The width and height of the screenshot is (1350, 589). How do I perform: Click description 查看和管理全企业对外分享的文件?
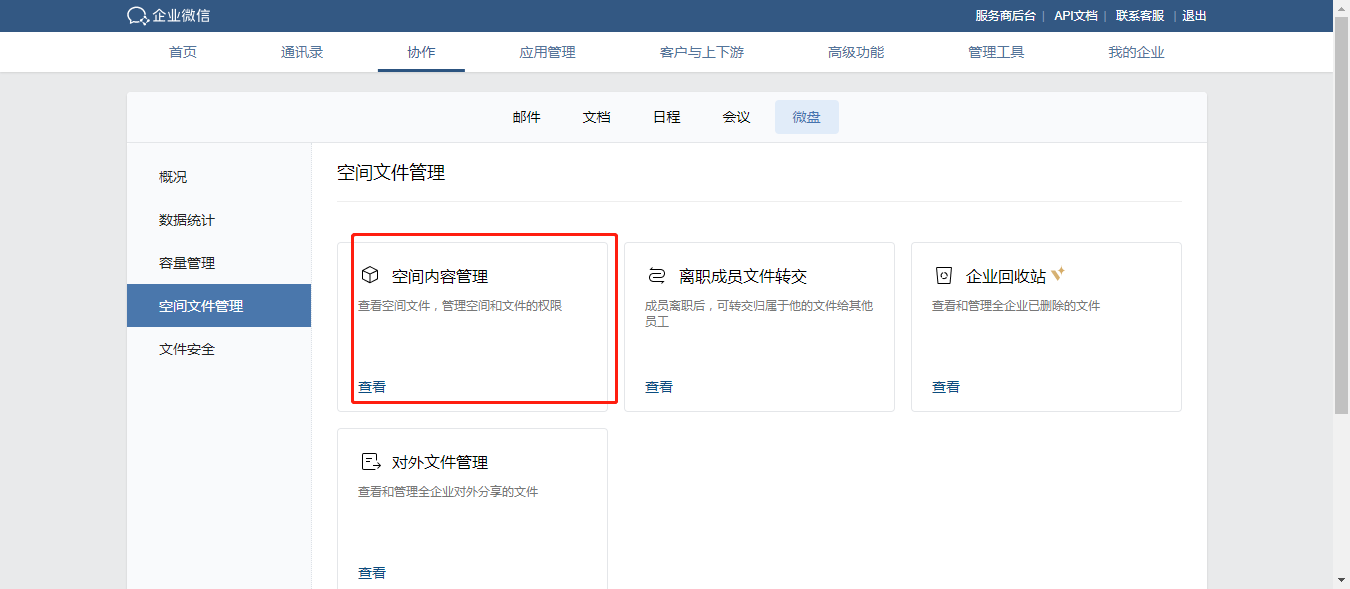click(448, 492)
